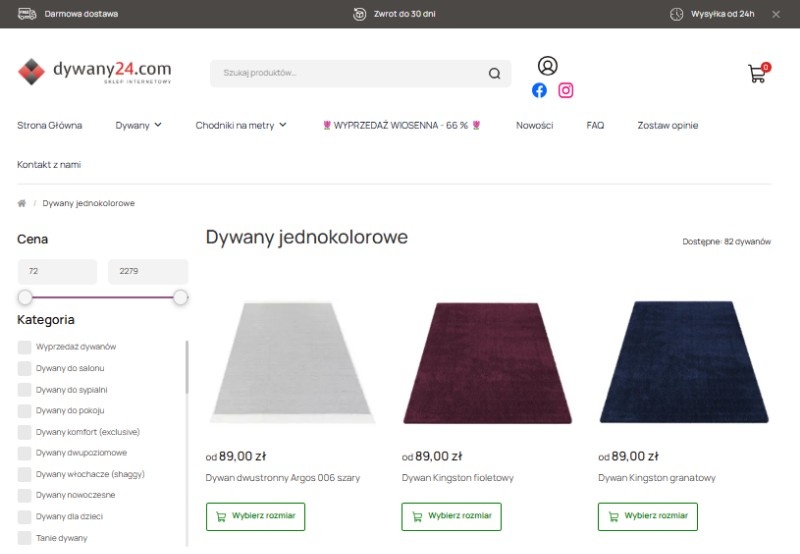Click the free delivery truck icon
The image size is (800, 554).
[x=27, y=14]
